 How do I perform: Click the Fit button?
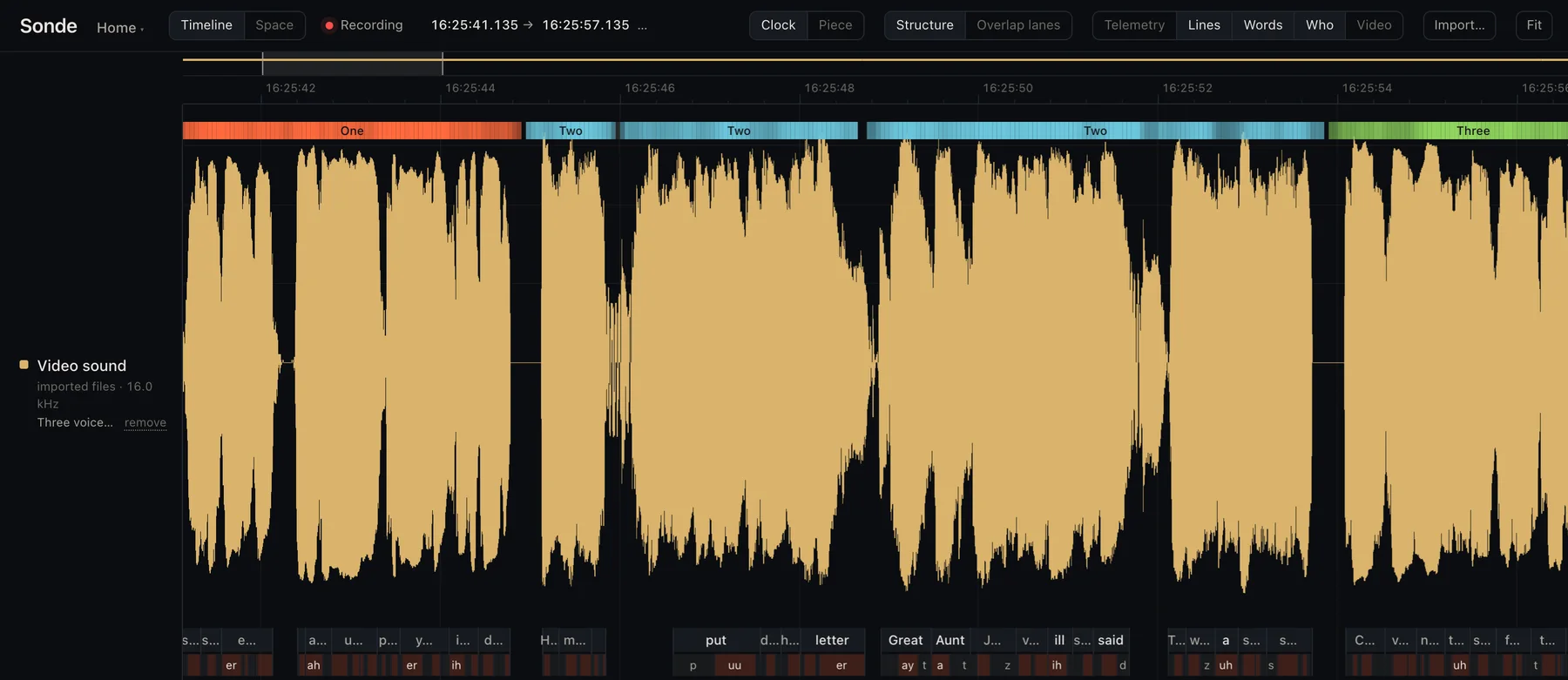point(1534,25)
